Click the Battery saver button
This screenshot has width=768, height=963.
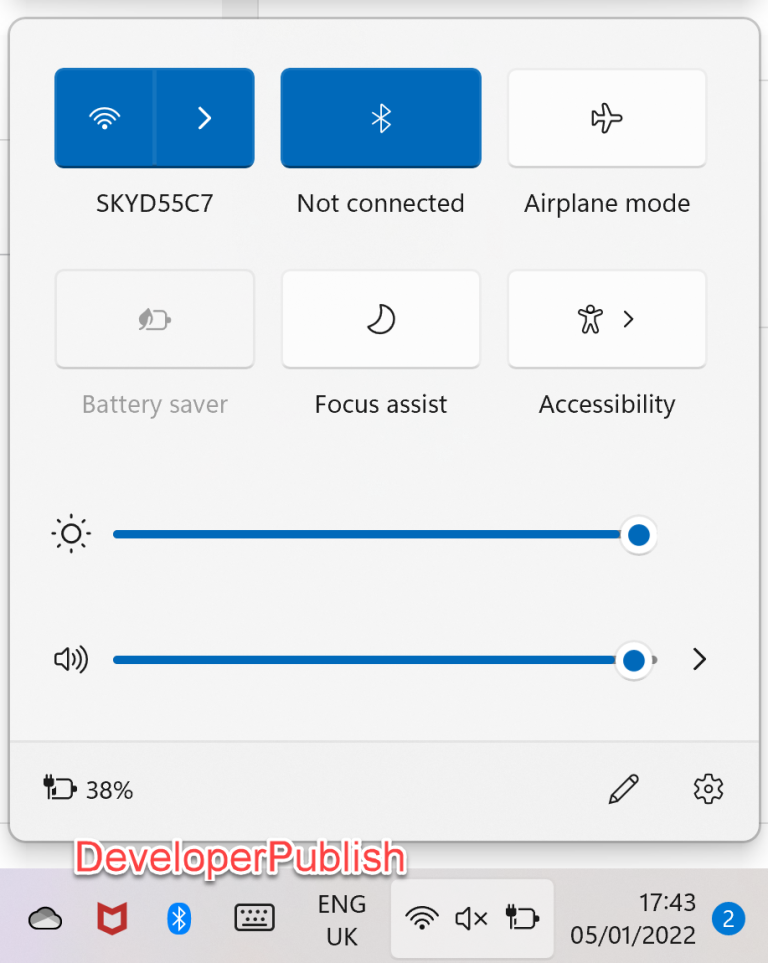click(x=154, y=318)
